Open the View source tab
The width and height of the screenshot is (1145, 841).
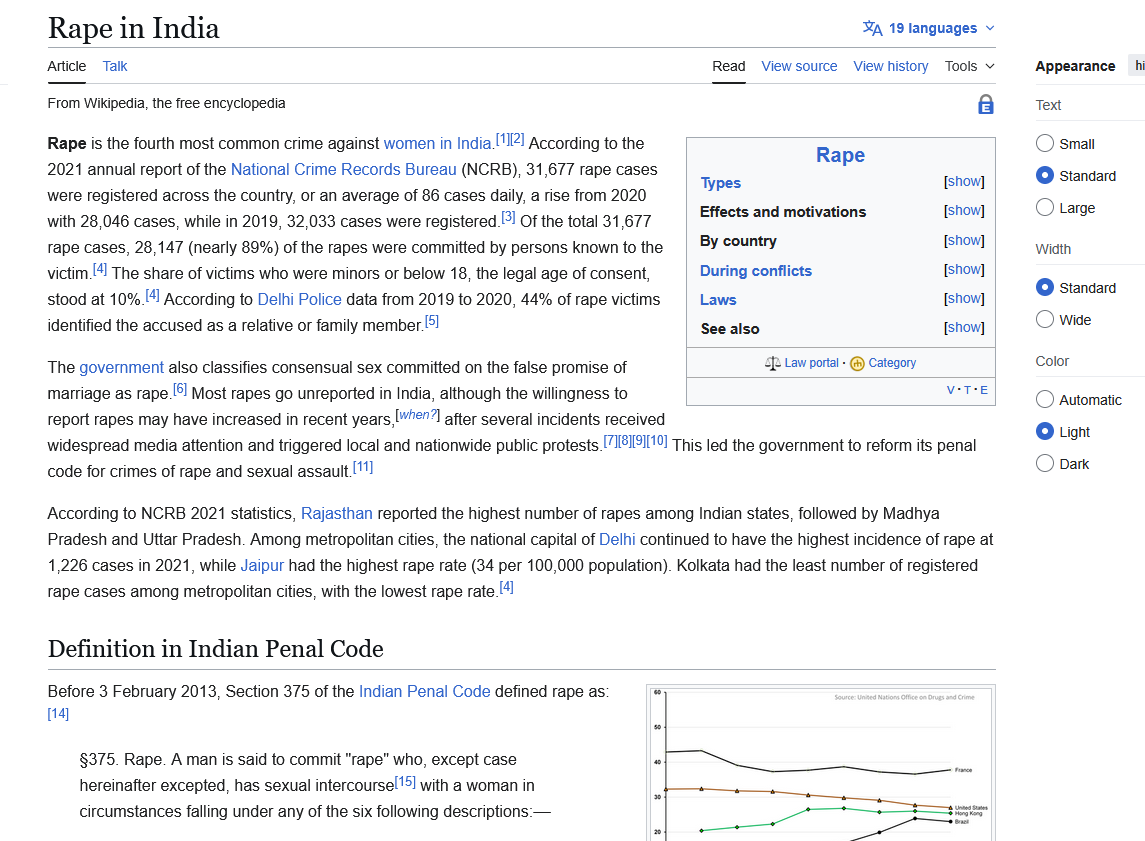(799, 66)
